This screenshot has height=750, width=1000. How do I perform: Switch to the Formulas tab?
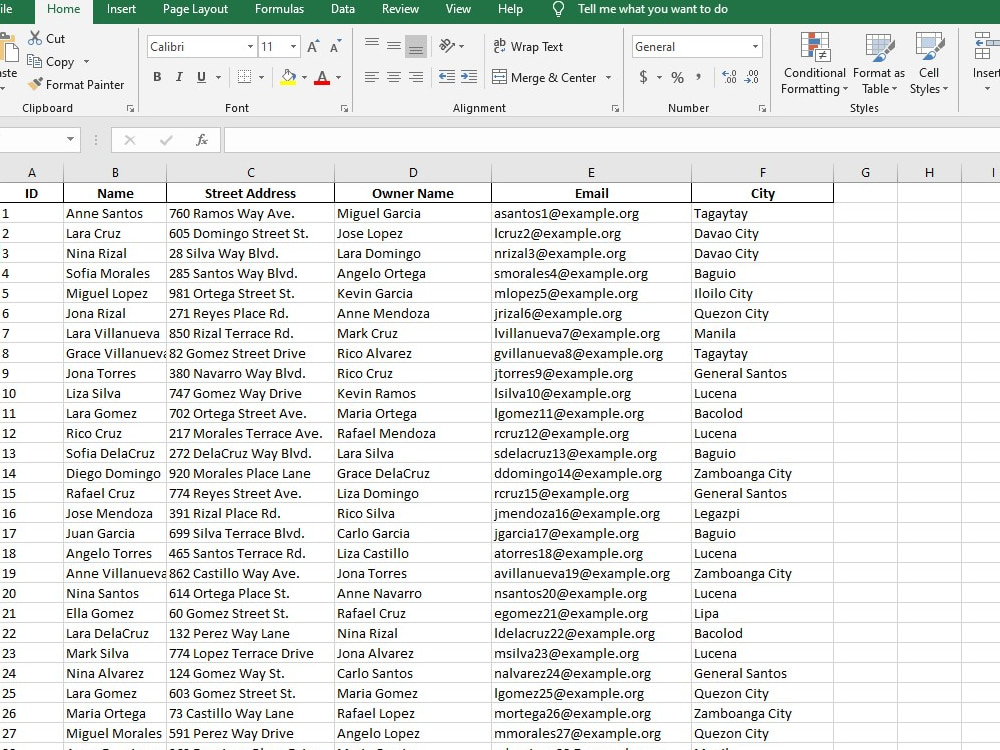click(279, 9)
